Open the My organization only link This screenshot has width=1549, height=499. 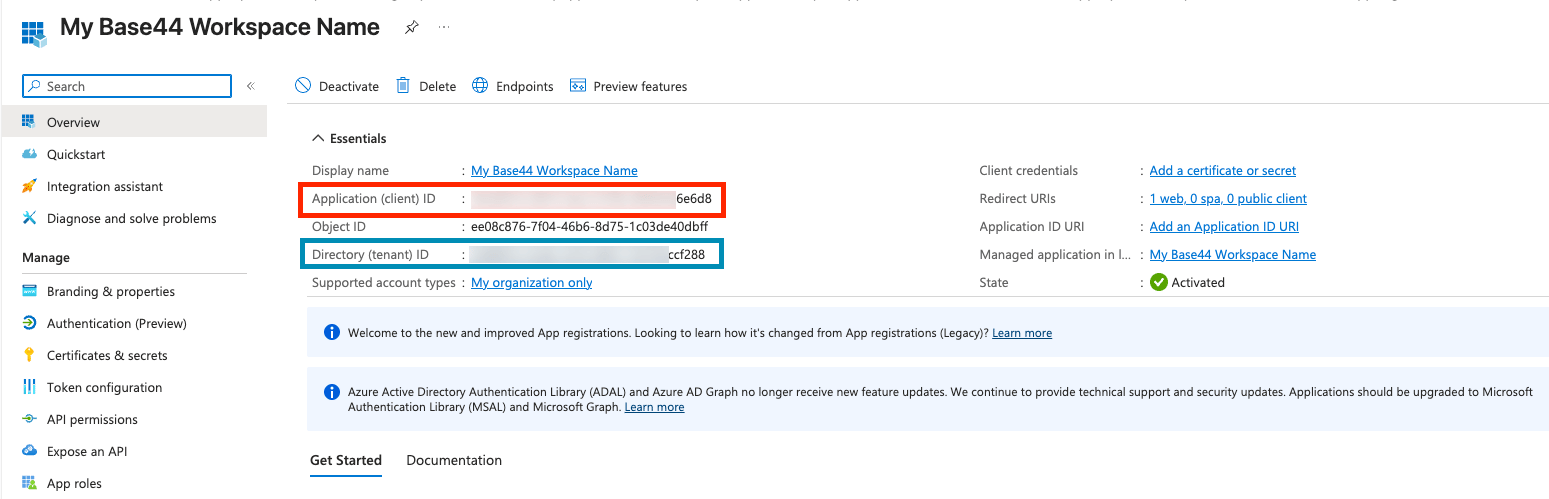point(531,282)
